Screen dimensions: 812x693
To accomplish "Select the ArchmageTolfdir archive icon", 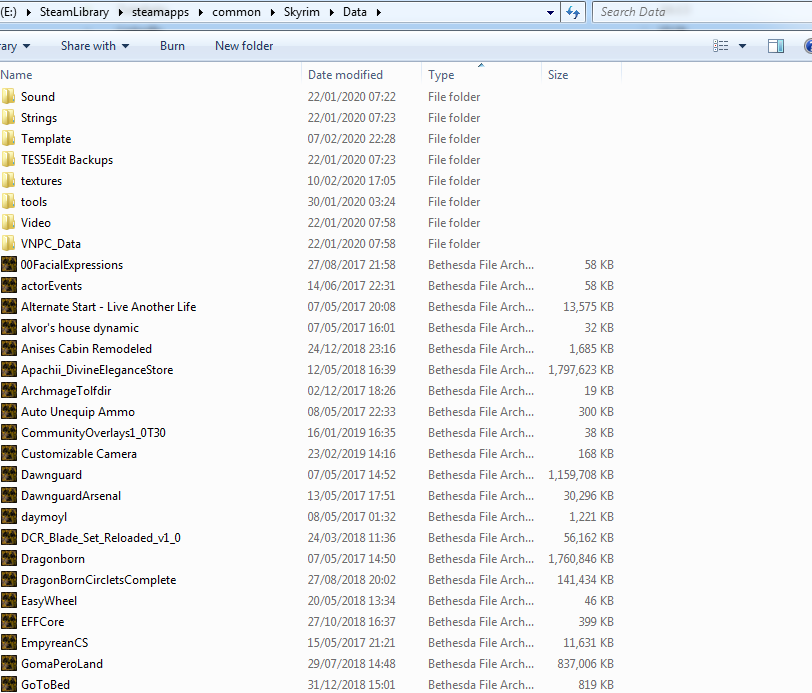I will 9,391.
